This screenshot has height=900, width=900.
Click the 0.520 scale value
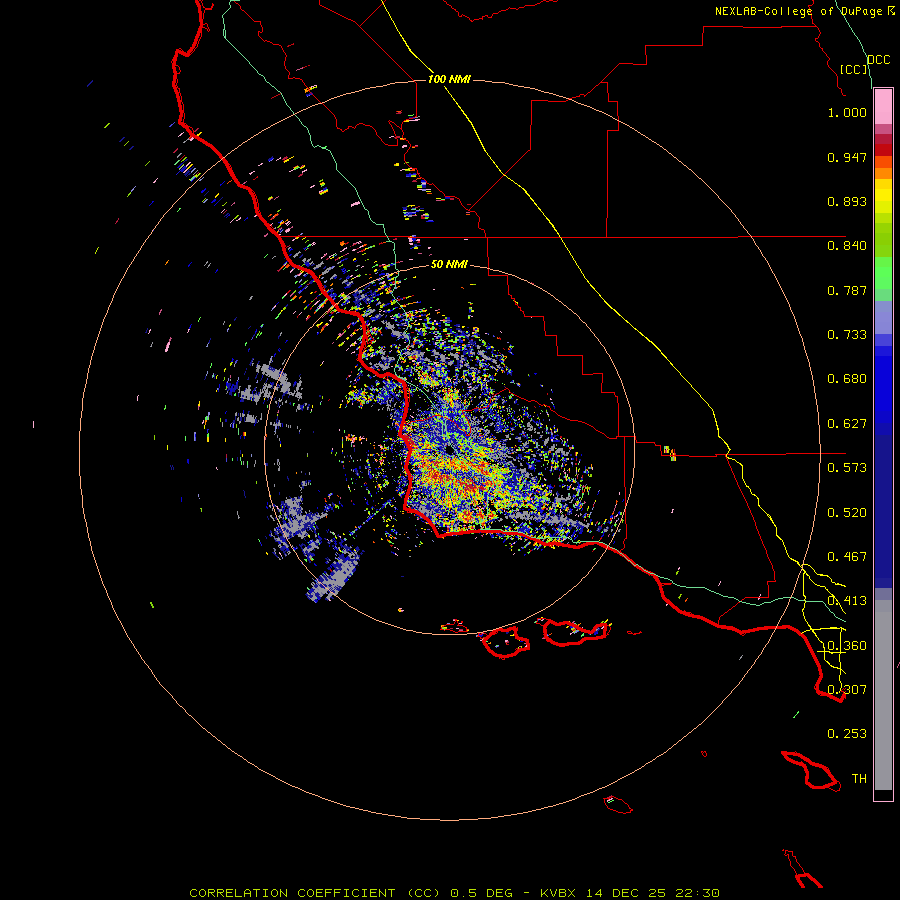click(x=847, y=513)
